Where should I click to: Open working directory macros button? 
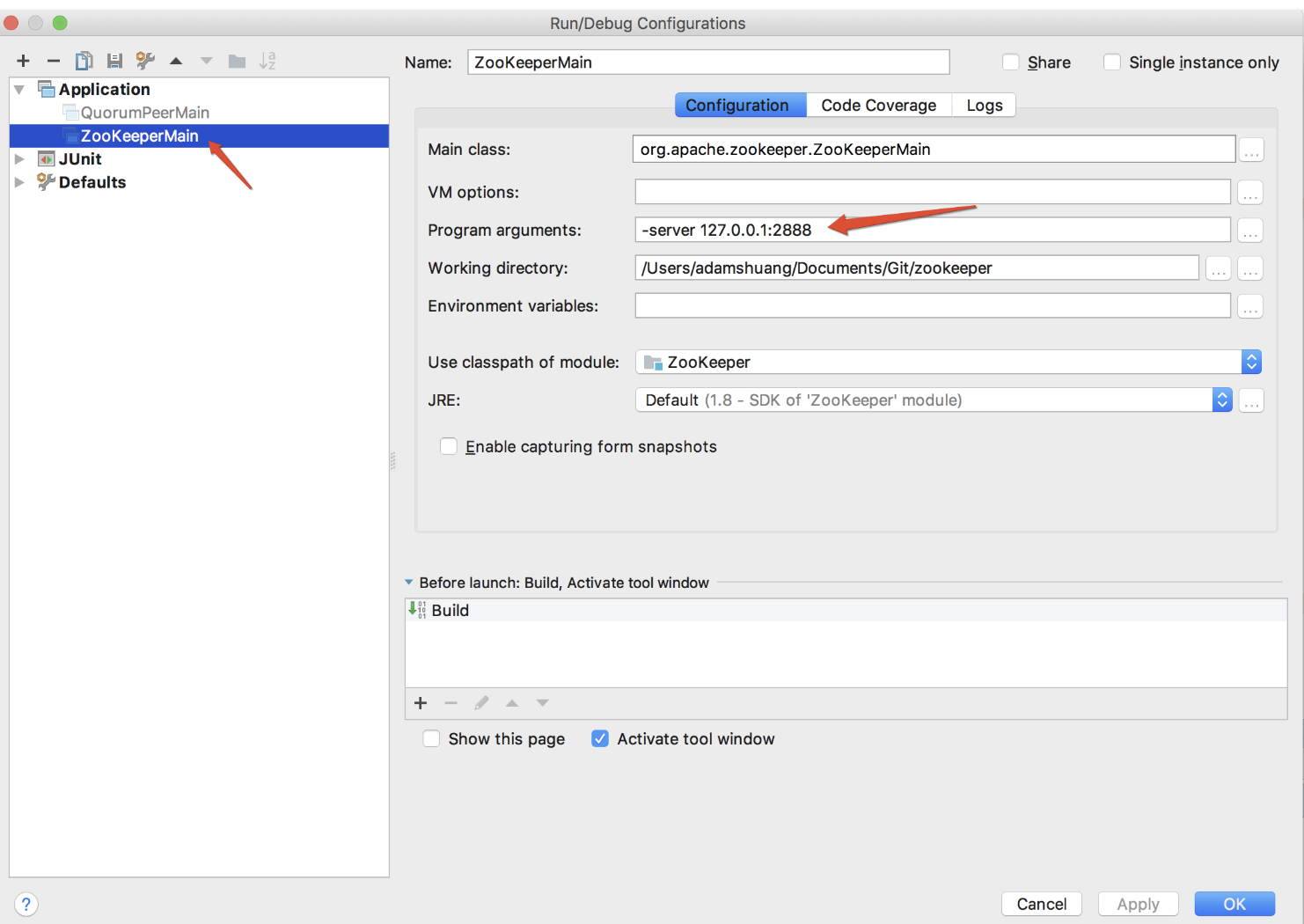(1250, 268)
